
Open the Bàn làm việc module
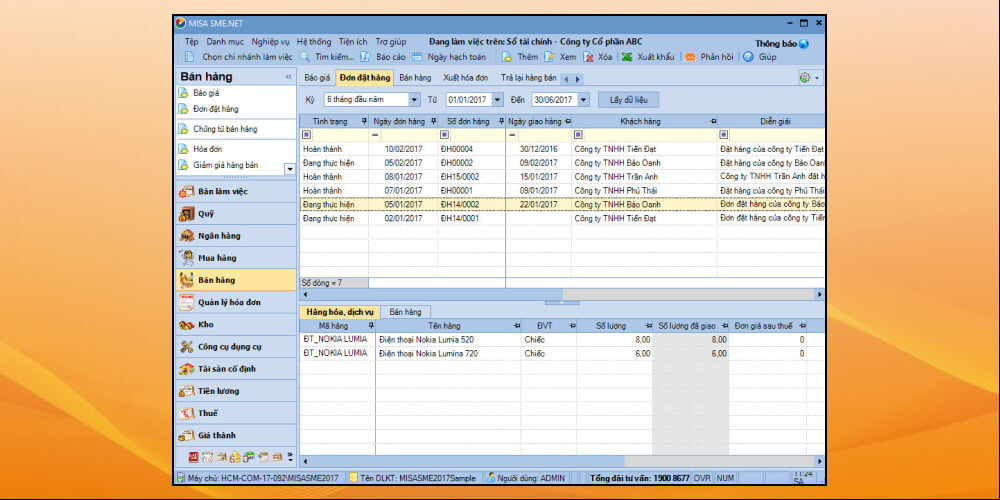click(236, 191)
